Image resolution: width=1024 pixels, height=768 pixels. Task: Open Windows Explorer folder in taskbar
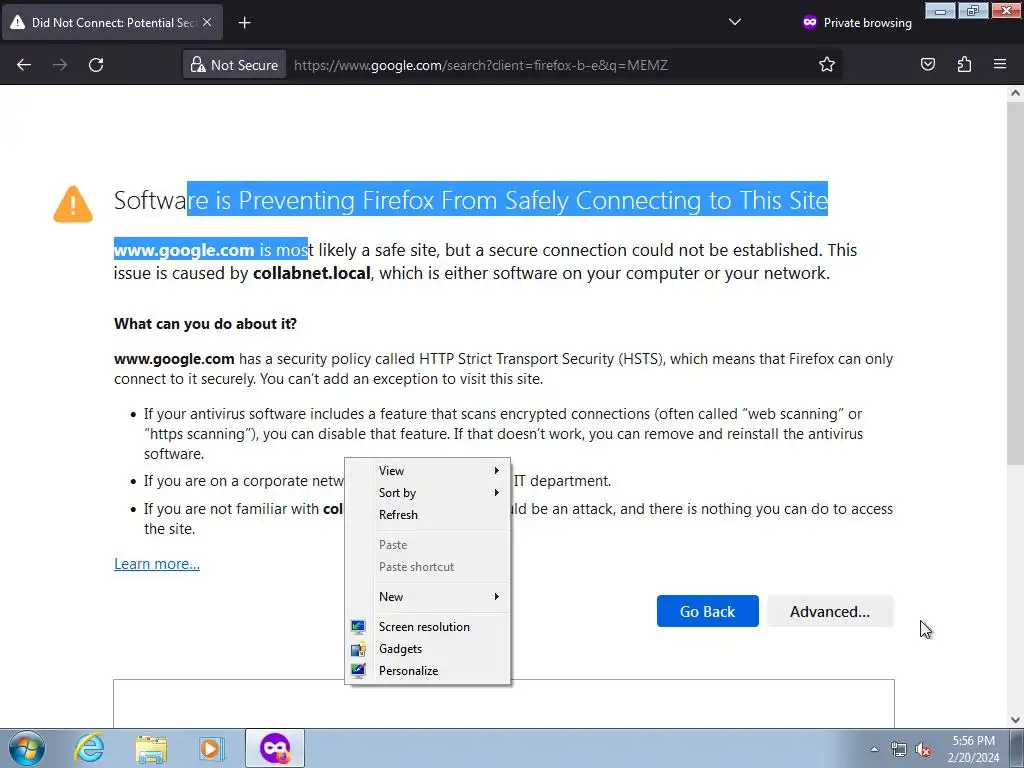point(151,748)
